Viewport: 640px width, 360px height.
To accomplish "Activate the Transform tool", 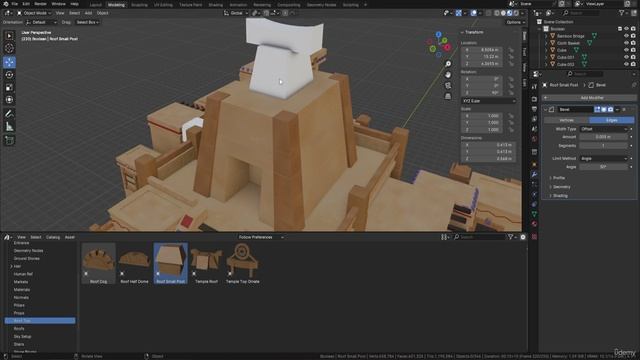I will tap(9, 100).
